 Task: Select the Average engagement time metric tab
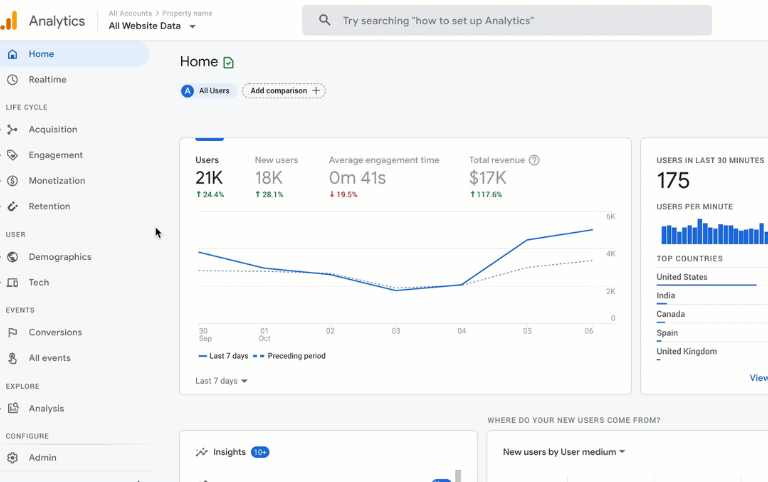tap(384, 176)
